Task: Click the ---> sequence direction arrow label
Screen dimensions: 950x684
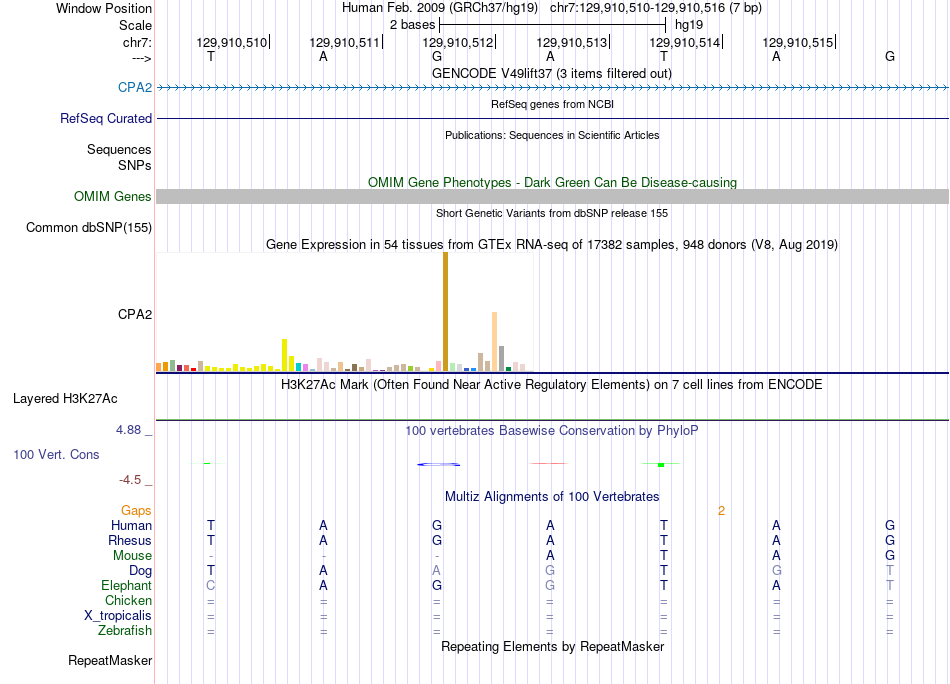Action: 141,58
